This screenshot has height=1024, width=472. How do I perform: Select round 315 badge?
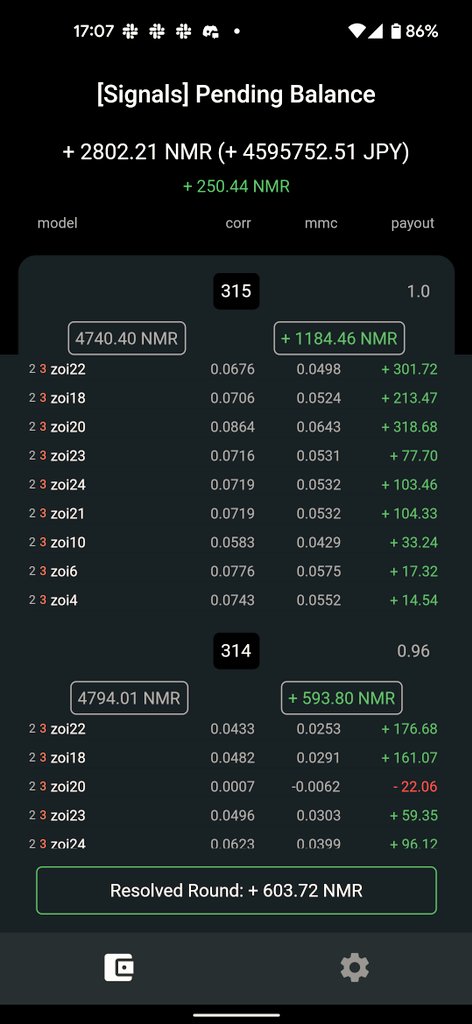[x=236, y=291]
